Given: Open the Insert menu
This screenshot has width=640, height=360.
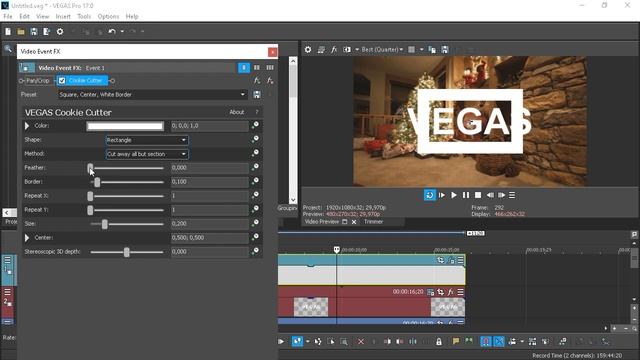Looking at the screenshot, I should tap(63, 16).
